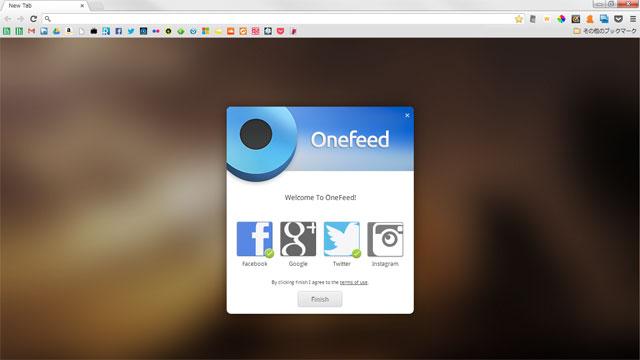Screen dimensions: 640x360
Task: Click the browser forward arrow
Action: pyautogui.click(x=20, y=19)
